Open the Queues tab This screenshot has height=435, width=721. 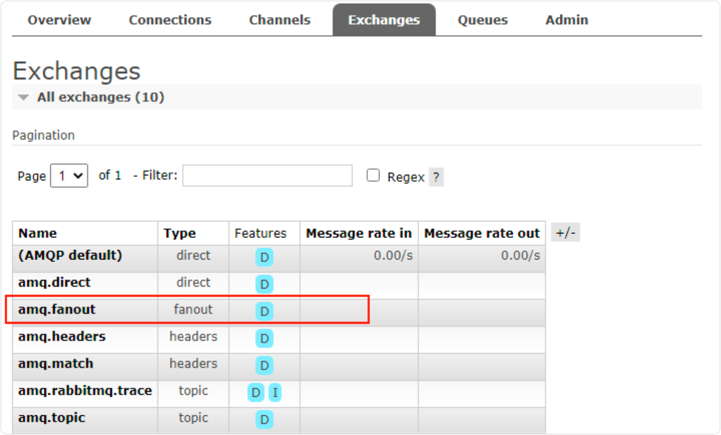483,20
